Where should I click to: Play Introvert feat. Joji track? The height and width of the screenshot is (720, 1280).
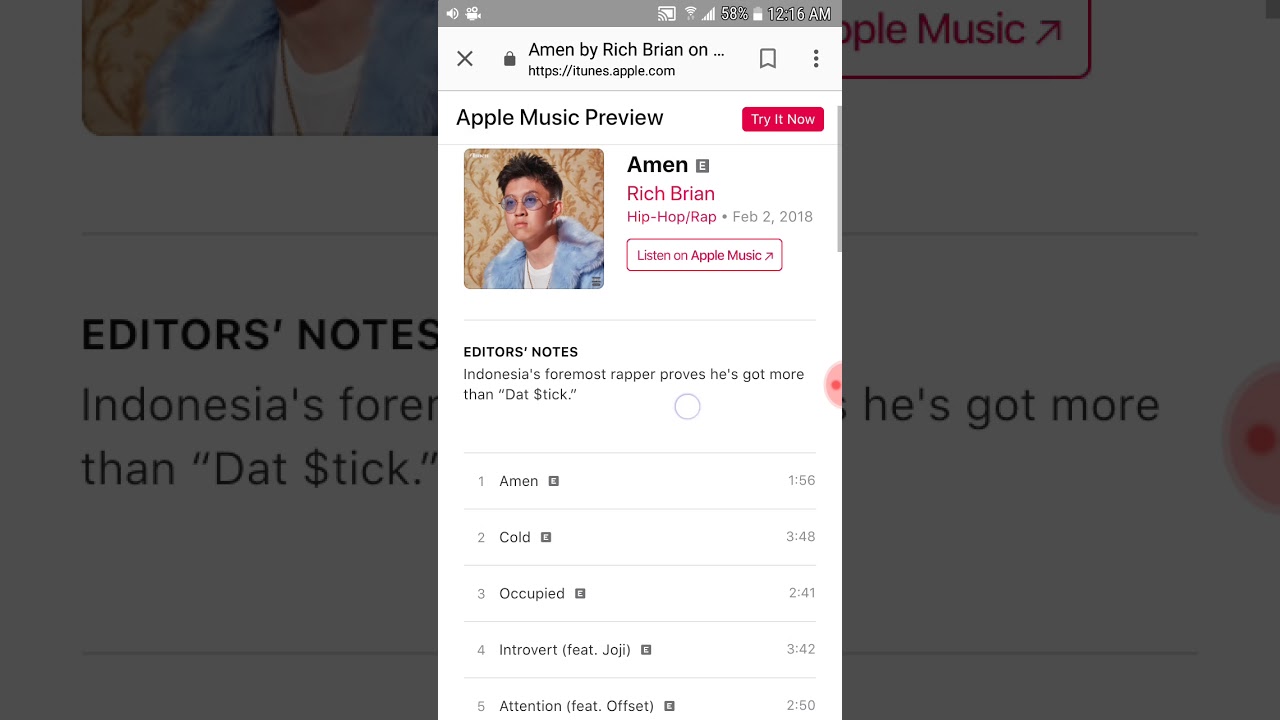tap(640, 649)
